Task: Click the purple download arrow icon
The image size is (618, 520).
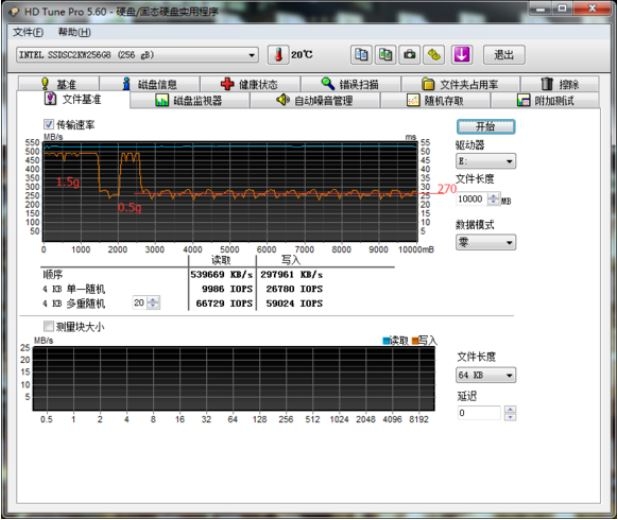Action: click(462, 54)
